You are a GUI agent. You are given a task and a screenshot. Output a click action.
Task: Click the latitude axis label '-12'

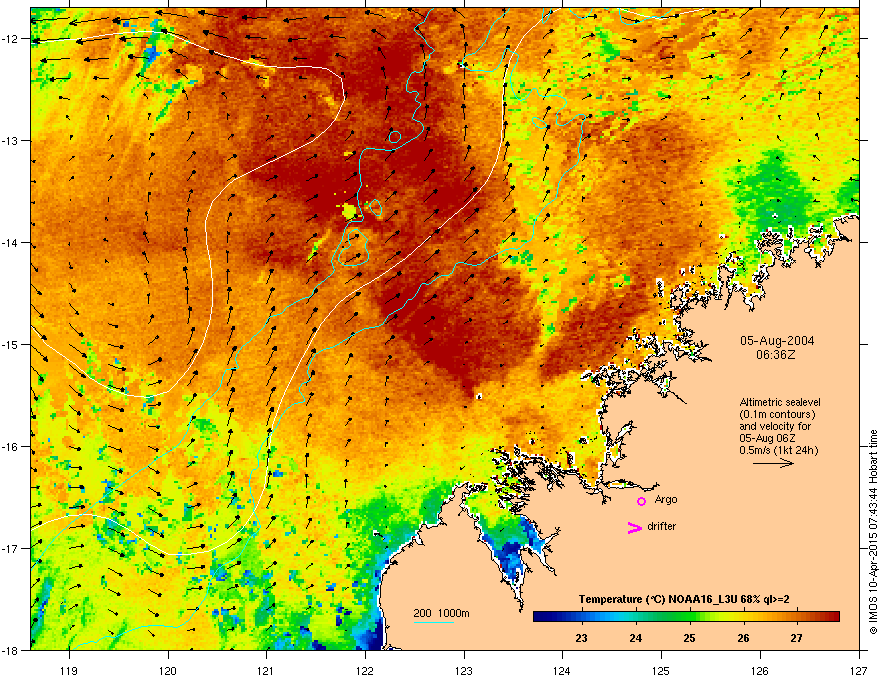coord(12,39)
